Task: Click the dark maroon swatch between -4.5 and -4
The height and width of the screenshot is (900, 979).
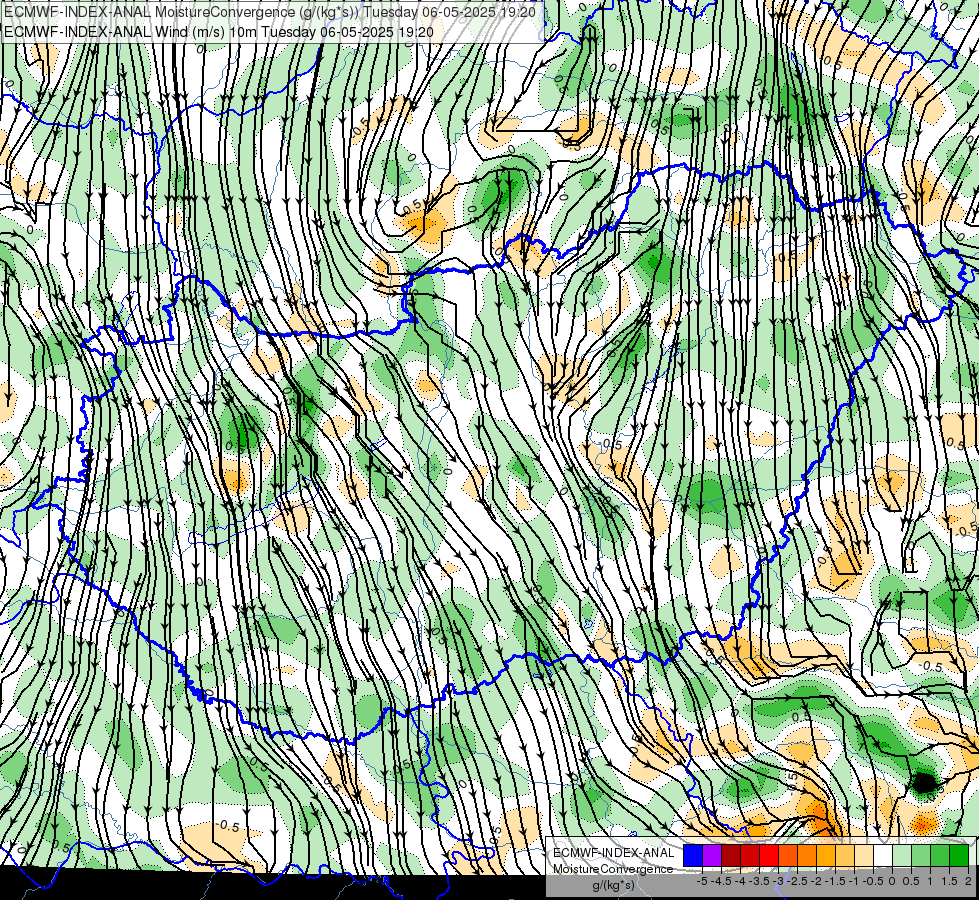Action: pyautogui.click(x=731, y=855)
